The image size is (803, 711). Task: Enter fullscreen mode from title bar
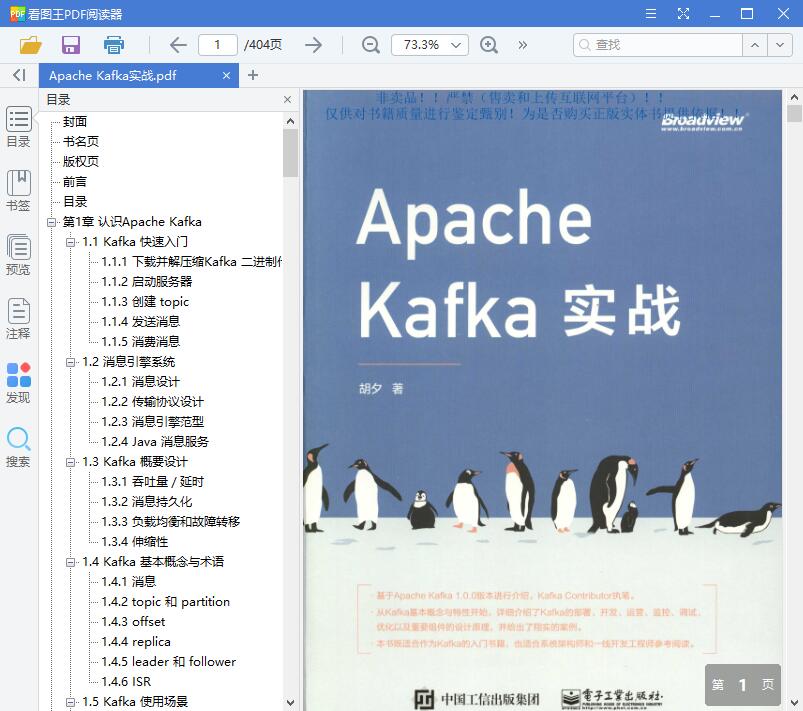tap(683, 13)
